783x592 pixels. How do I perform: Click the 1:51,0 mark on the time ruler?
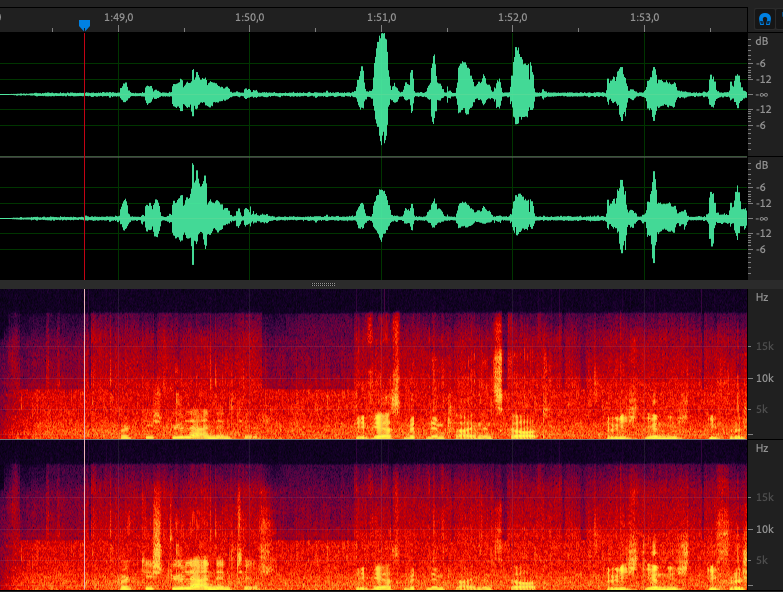click(x=381, y=17)
